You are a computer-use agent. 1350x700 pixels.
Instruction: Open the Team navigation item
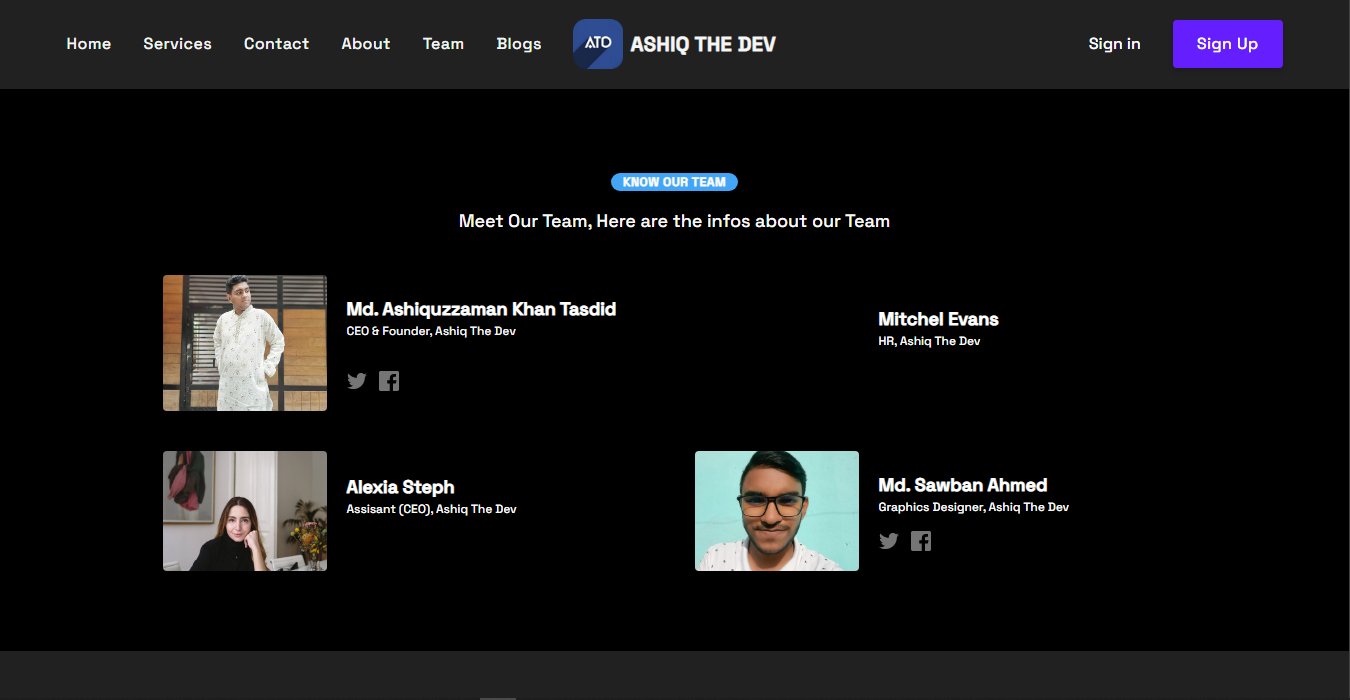point(443,44)
